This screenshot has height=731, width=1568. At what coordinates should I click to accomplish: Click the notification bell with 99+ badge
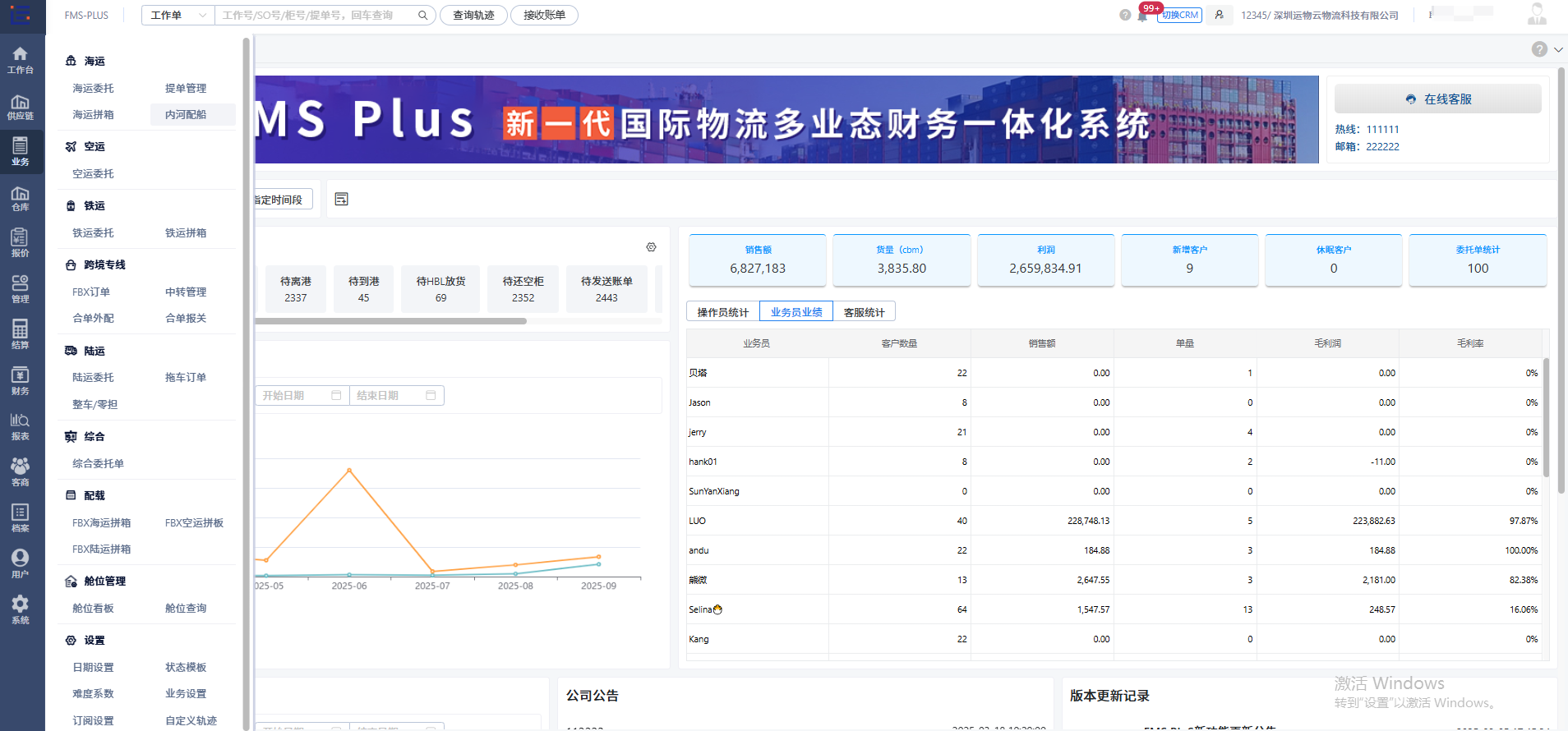[1142, 16]
